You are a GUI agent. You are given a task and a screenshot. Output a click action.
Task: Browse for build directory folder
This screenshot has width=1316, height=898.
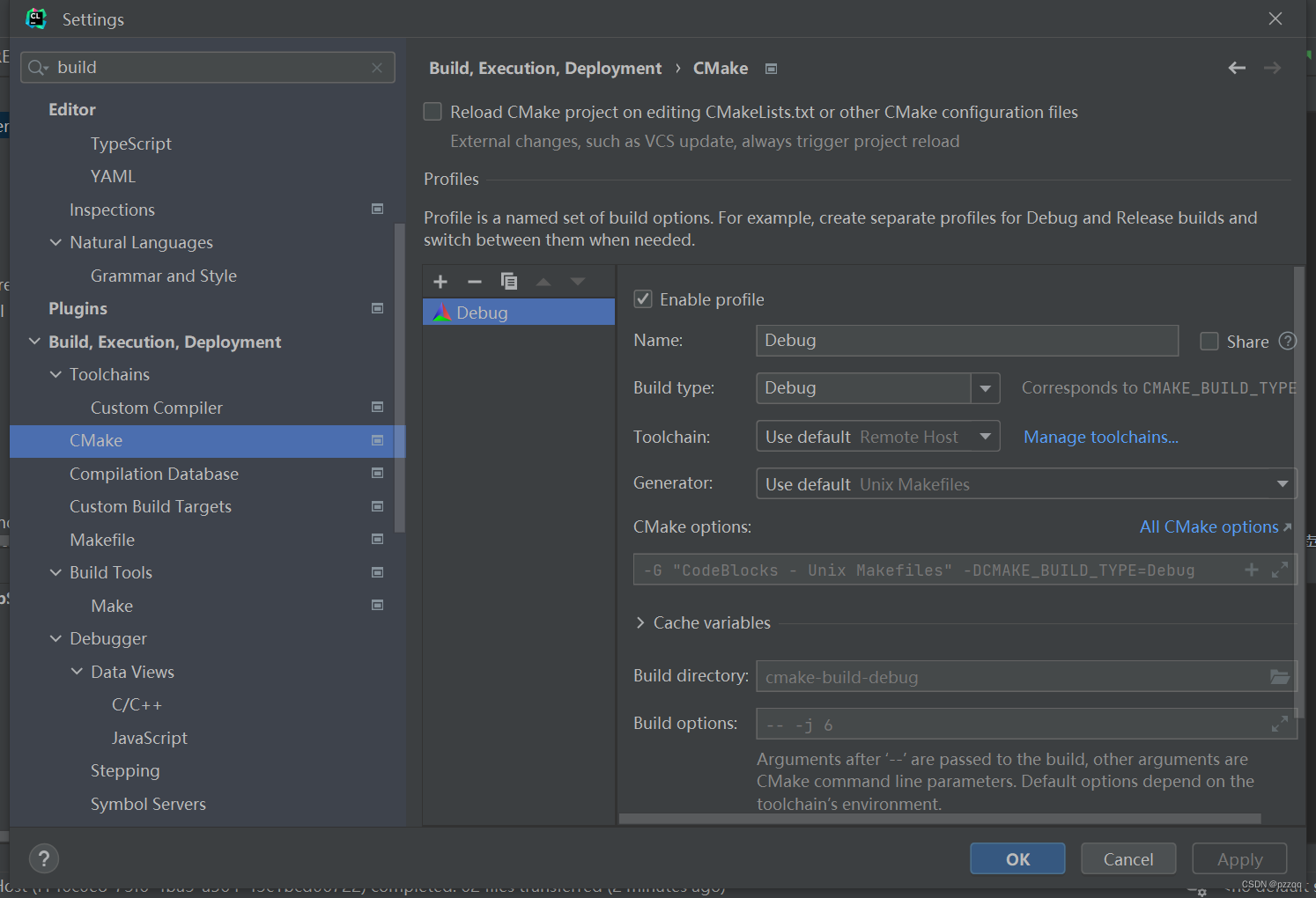coord(1280,677)
